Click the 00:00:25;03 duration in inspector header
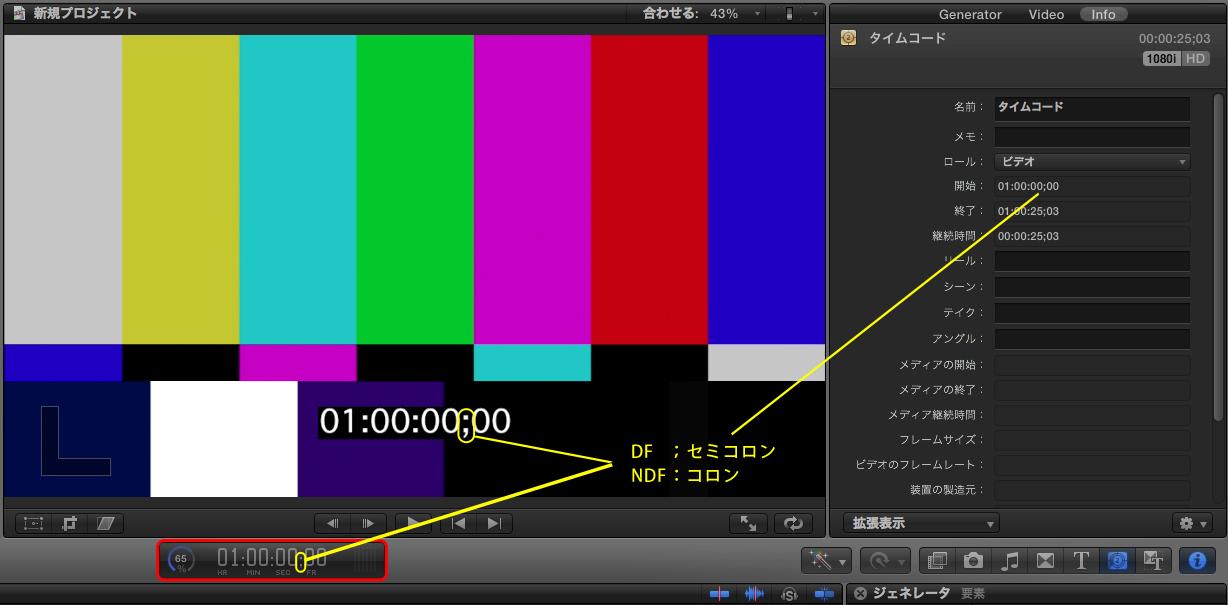The image size is (1228, 605). coord(1174,38)
